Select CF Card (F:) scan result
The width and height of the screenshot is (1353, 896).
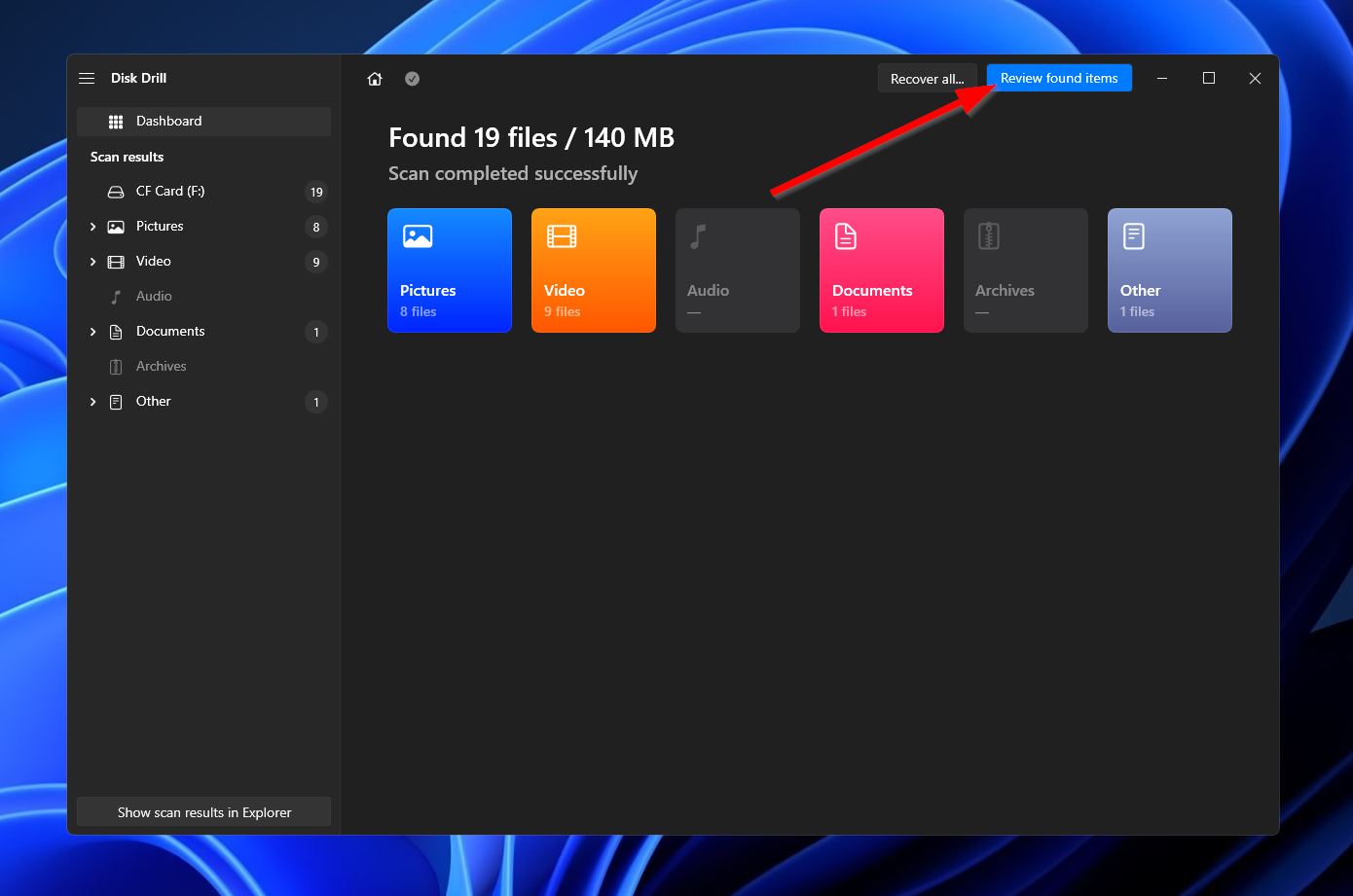coord(204,192)
